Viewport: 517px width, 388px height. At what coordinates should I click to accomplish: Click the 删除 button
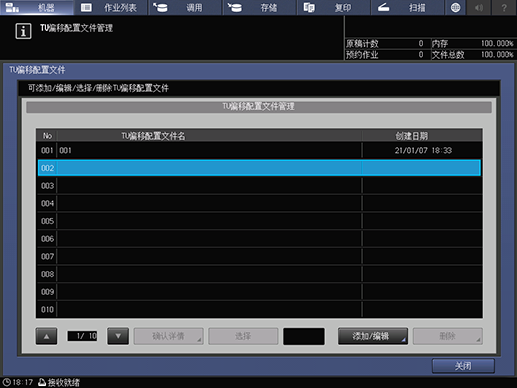click(x=447, y=336)
